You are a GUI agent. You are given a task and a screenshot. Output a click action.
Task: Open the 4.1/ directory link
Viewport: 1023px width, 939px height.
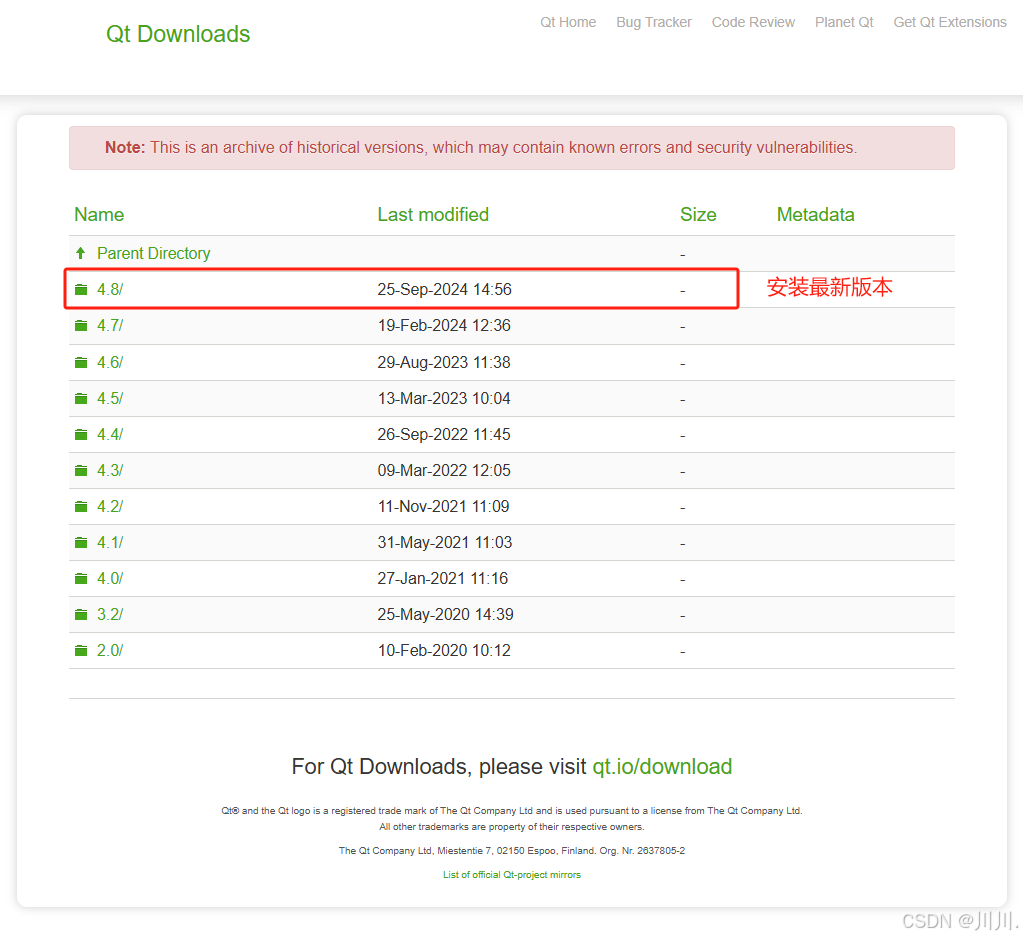(110, 542)
